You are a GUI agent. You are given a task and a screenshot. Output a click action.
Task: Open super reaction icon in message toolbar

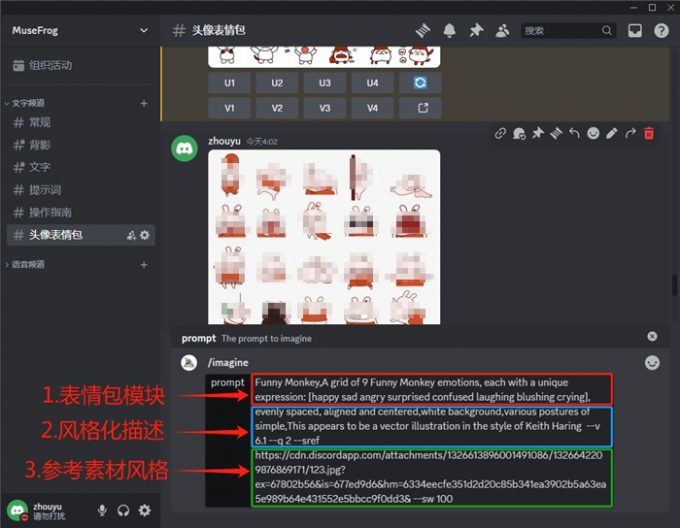[x=519, y=133]
